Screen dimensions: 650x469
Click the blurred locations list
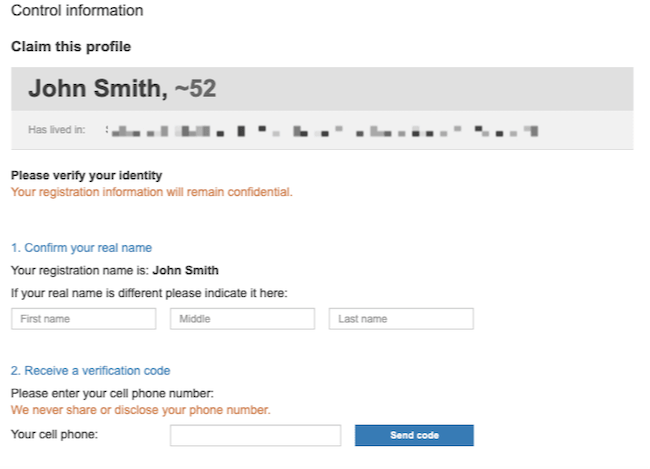tap(322, 131)
